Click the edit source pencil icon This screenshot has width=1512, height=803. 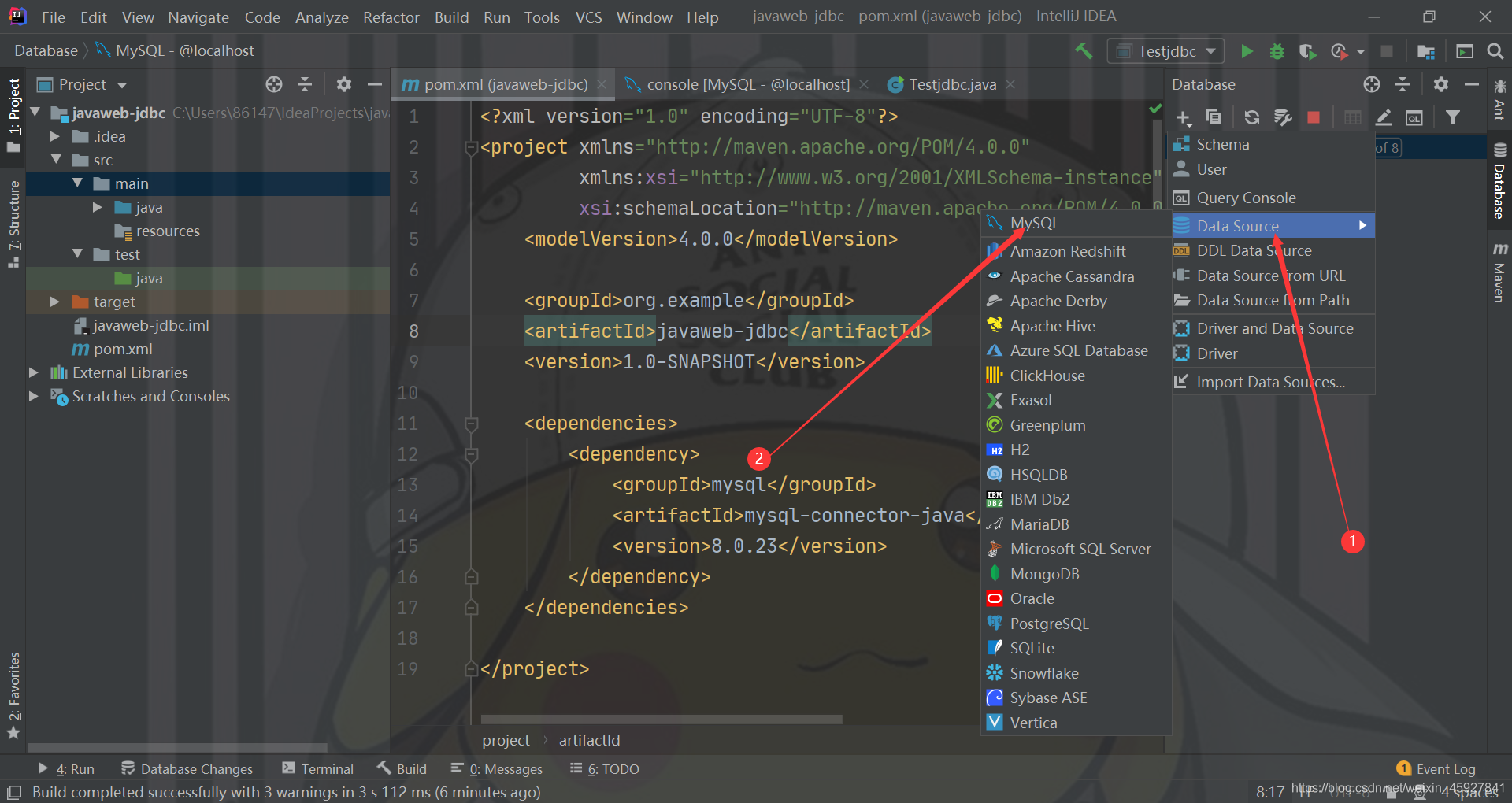pyautogui.click(x=1384, y=117)
